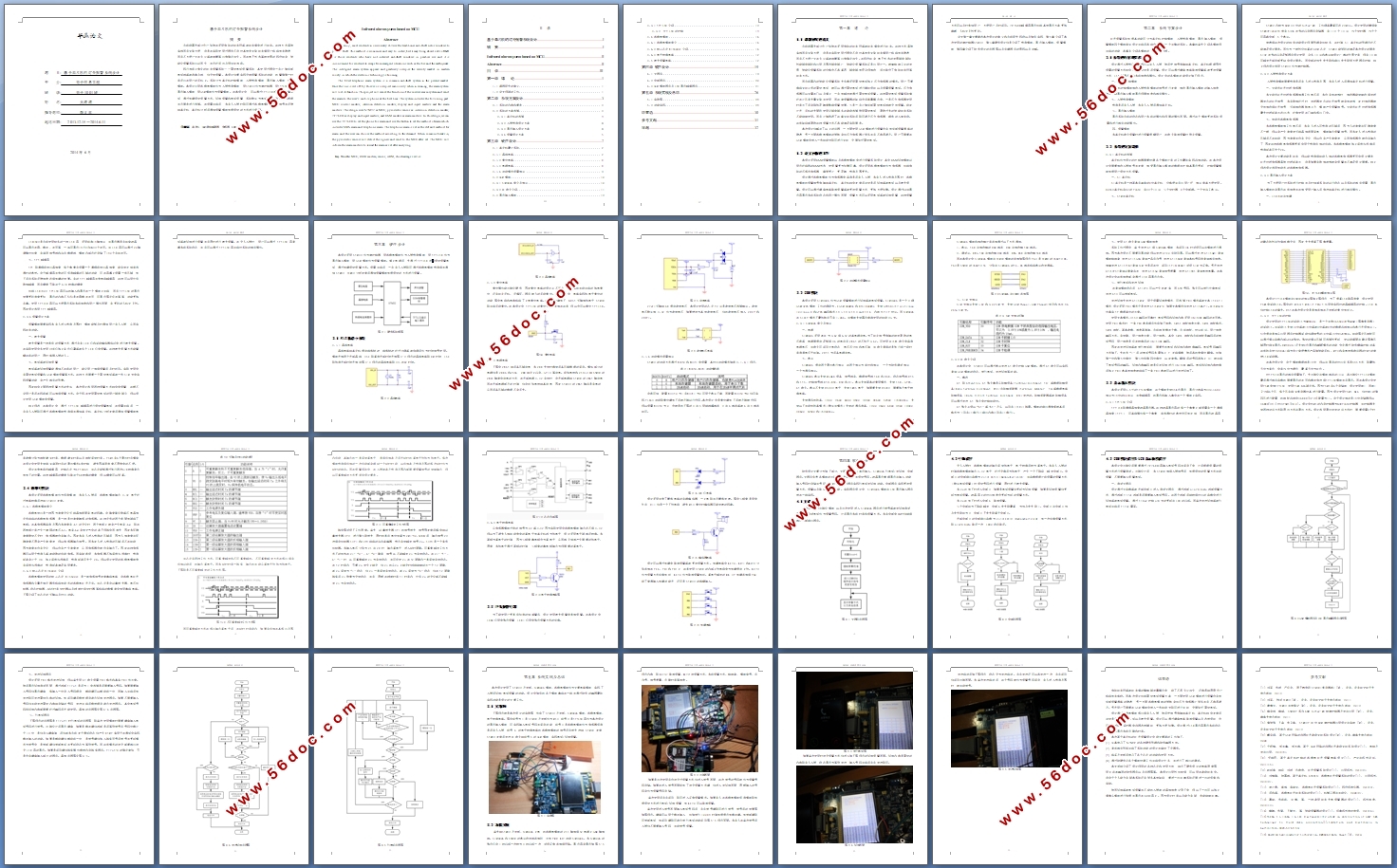This screenshot has width=1397, height=868.
Task: Select the Chinese abstract (摘要) page
Action: (233, 110)
